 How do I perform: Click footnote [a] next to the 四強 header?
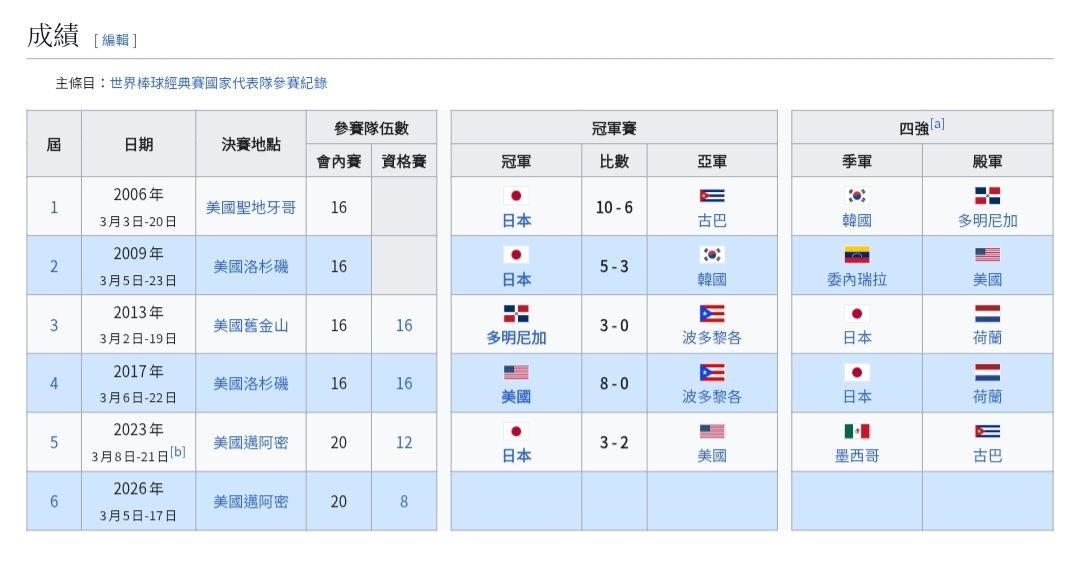(x=937, y=124)
